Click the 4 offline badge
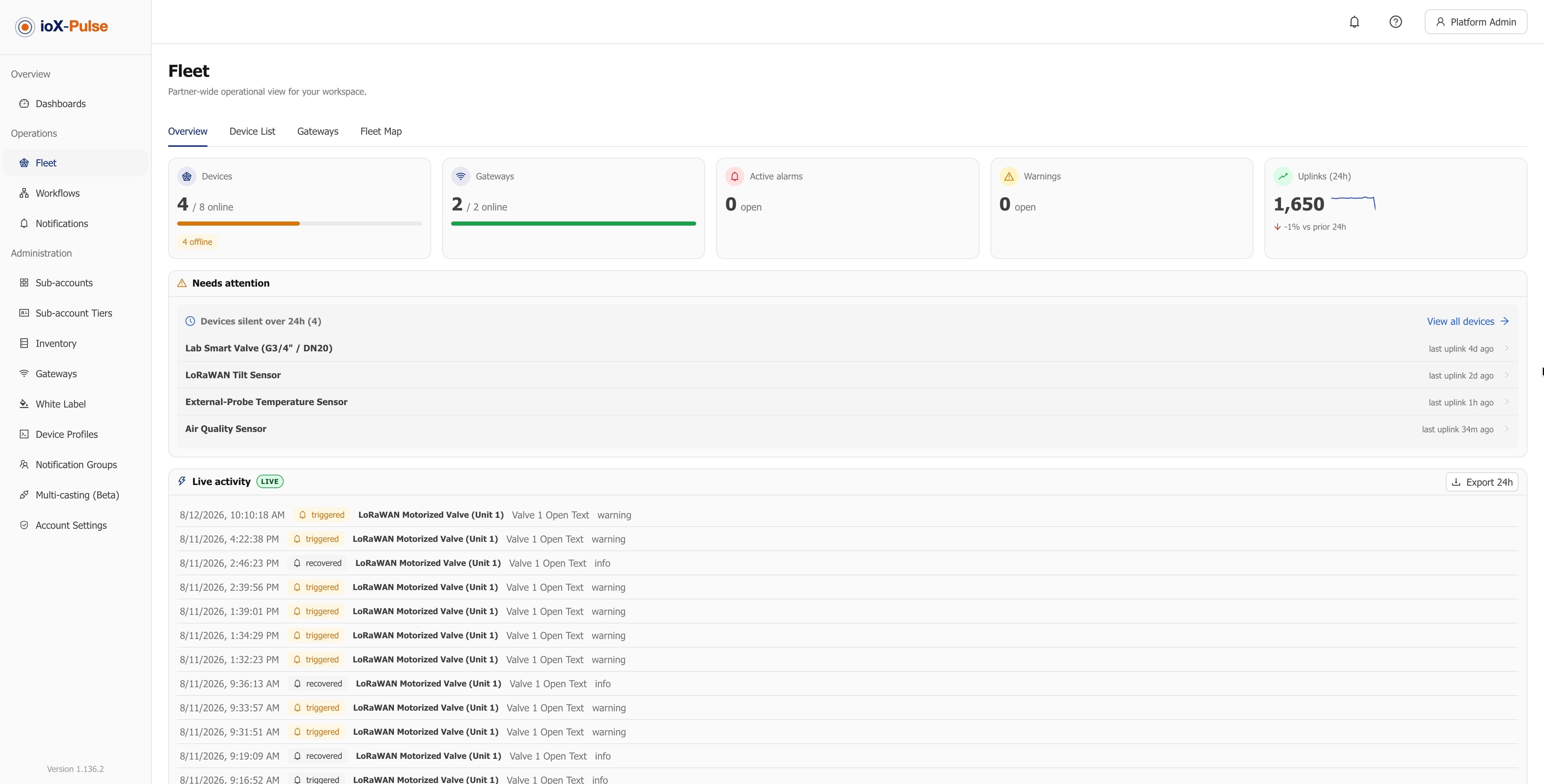Image resolution: width=1544 pixels, height=784 pixels. coord(197,242)
